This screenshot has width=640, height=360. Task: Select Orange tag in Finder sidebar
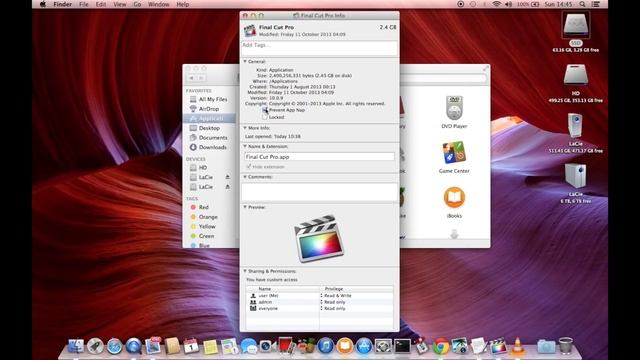[x=209, y=217]
